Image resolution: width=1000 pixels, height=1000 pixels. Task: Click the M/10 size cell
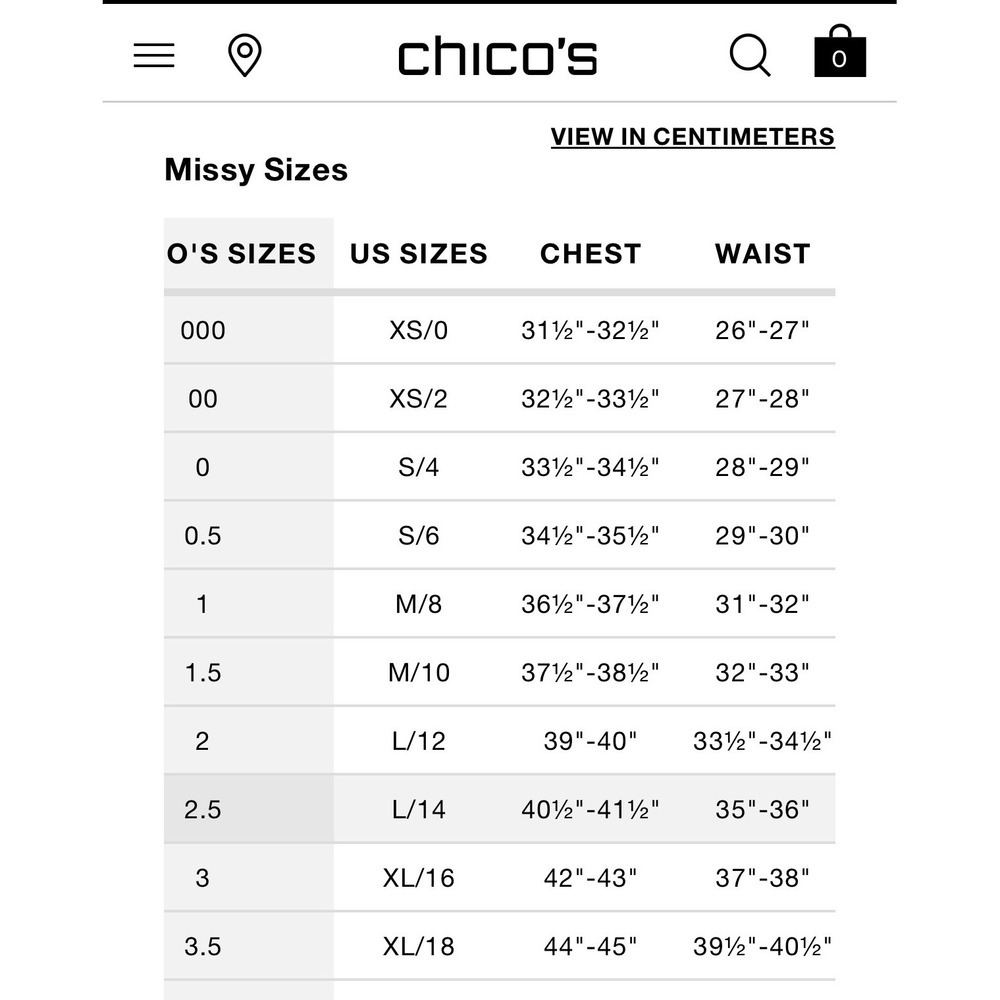click(418, 672)
